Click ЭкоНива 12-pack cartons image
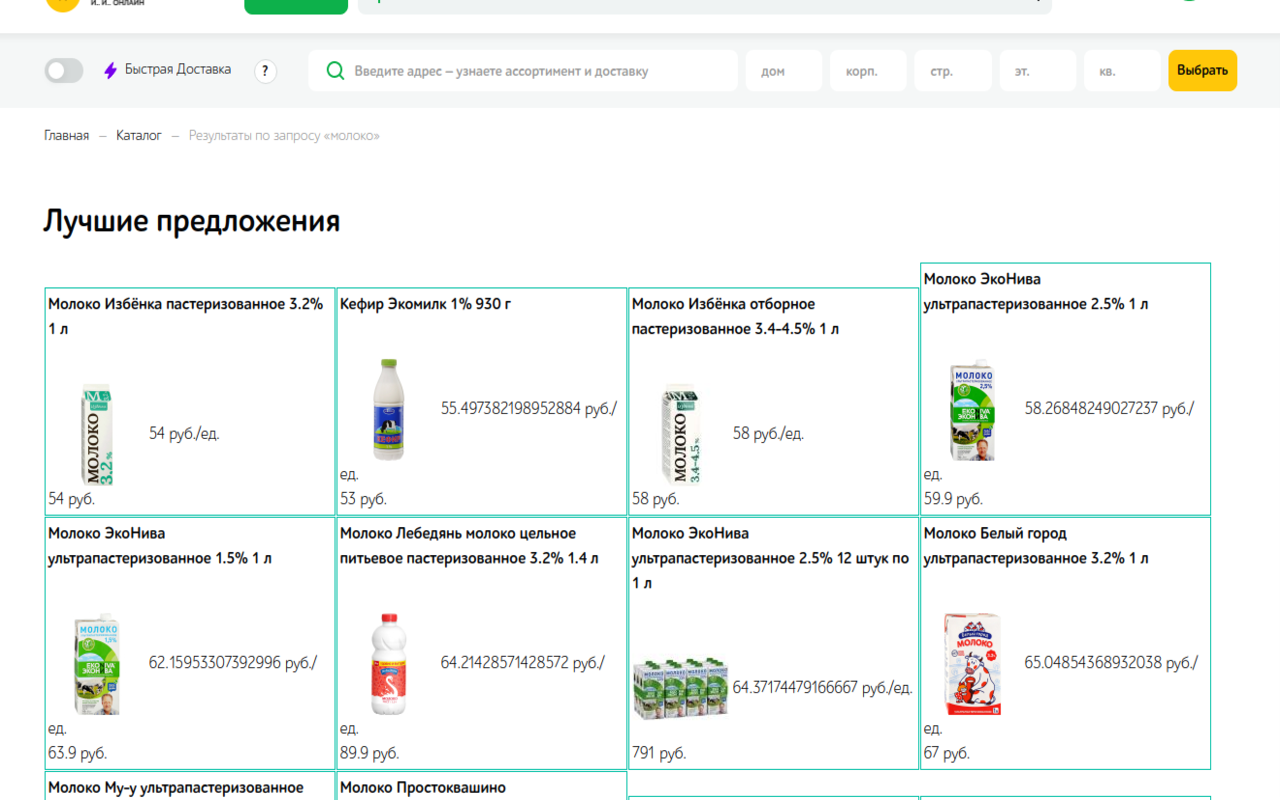Image resolution: width=1280 pixels, height=800 pixels. pos(680,689)
